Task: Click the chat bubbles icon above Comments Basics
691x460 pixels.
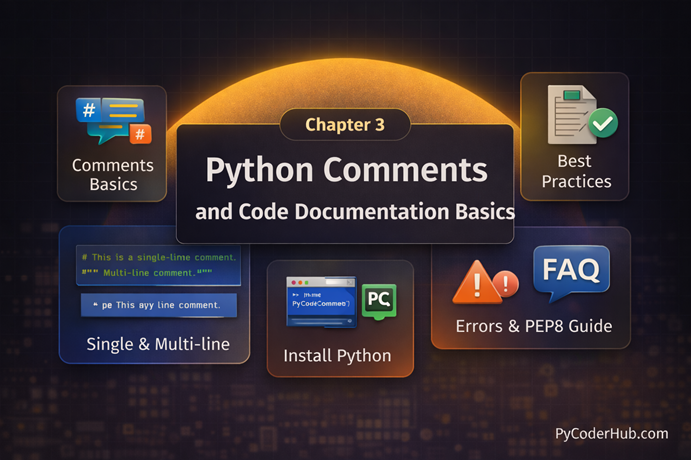Action: click(114, 121)
